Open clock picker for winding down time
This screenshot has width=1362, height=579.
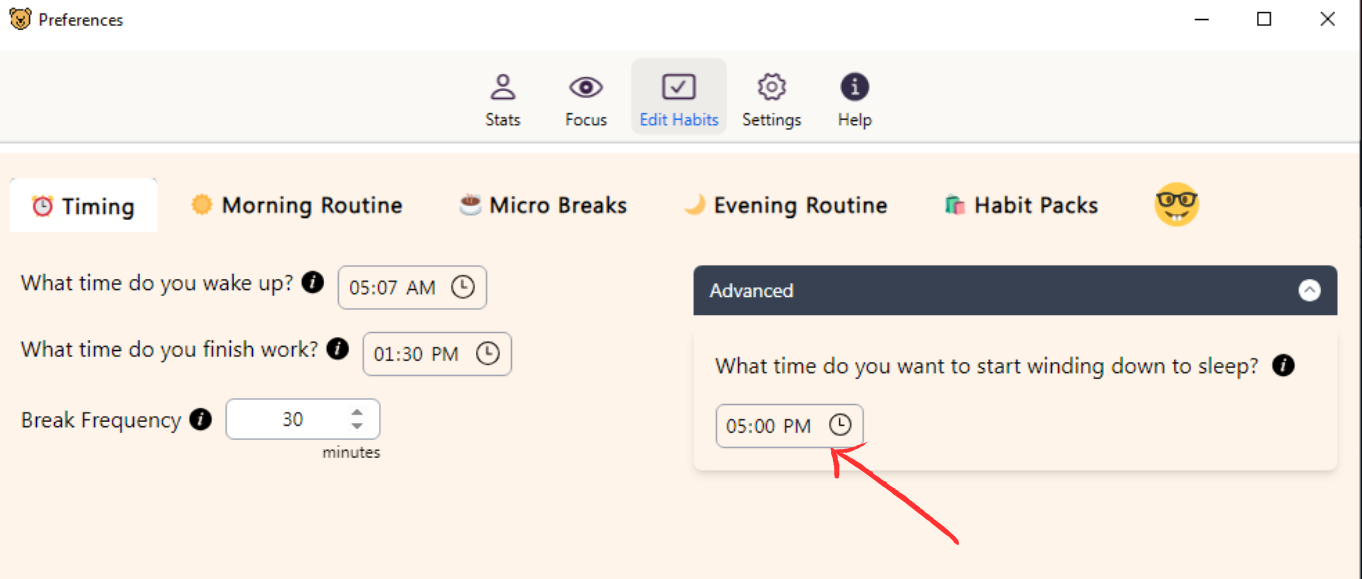(840, 426)
